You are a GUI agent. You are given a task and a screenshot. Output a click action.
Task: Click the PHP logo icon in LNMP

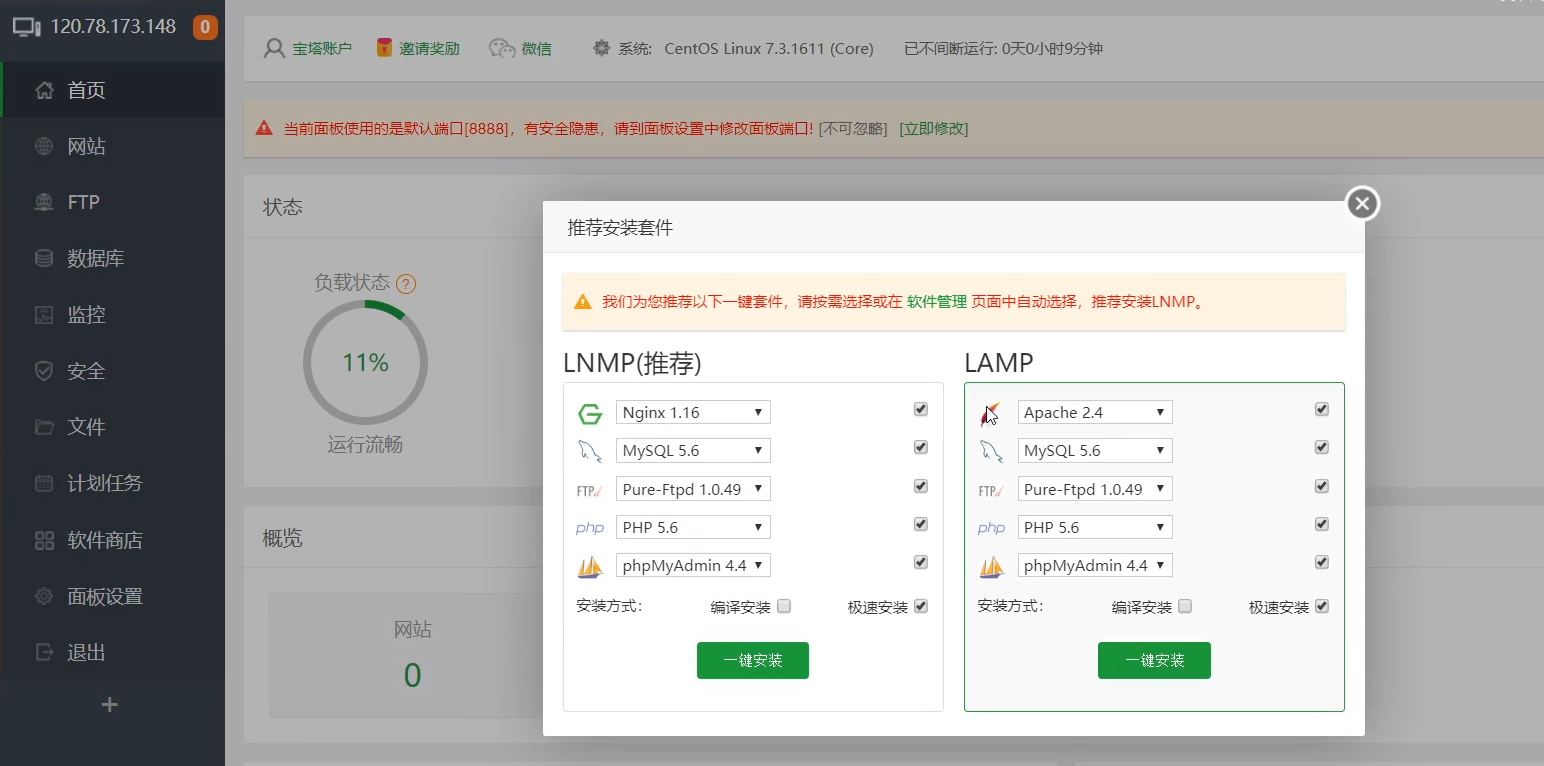click(x=590, y=528)
